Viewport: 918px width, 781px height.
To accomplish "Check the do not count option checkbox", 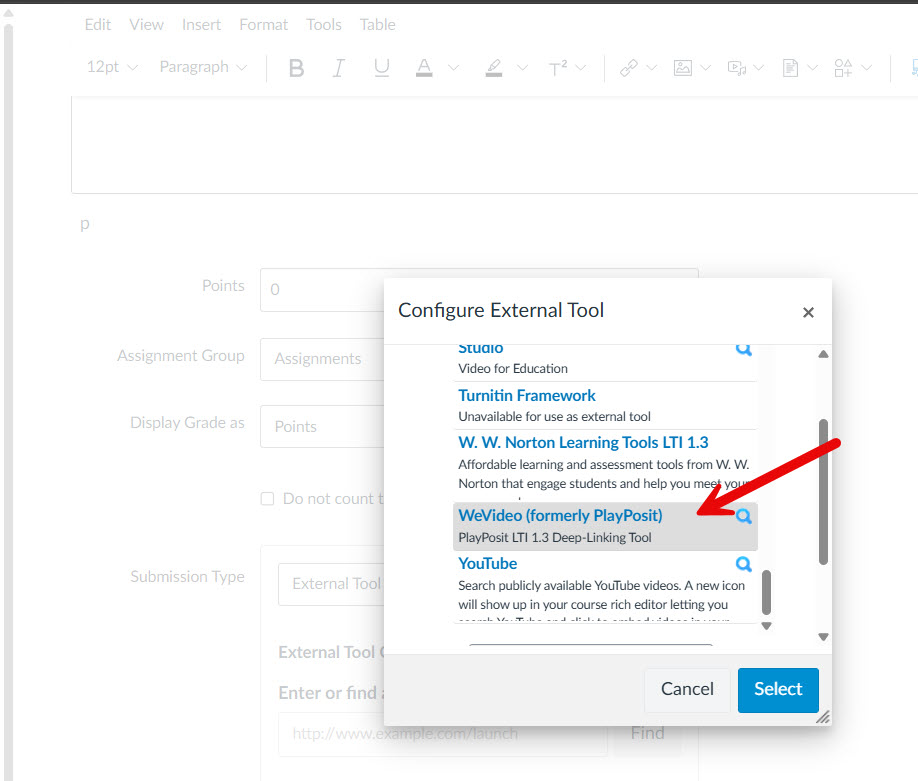I will coord(267,499).
